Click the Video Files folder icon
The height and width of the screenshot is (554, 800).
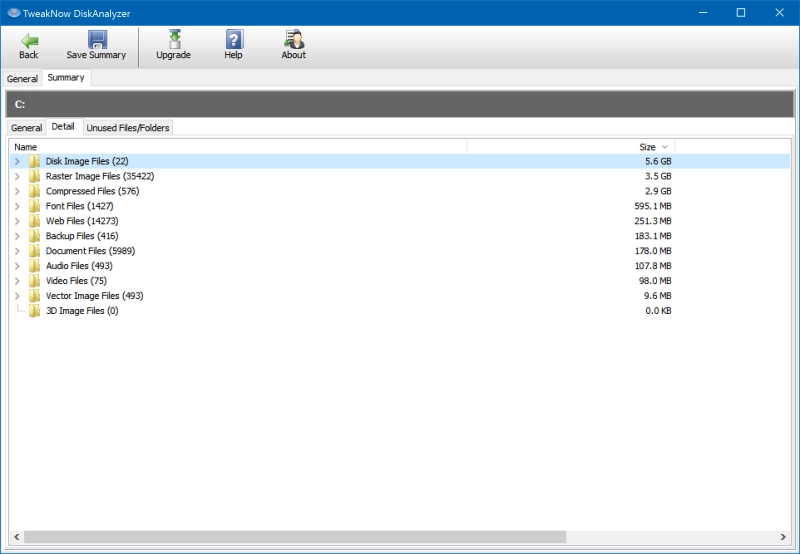pyautogui.click(x=34, y=281)
